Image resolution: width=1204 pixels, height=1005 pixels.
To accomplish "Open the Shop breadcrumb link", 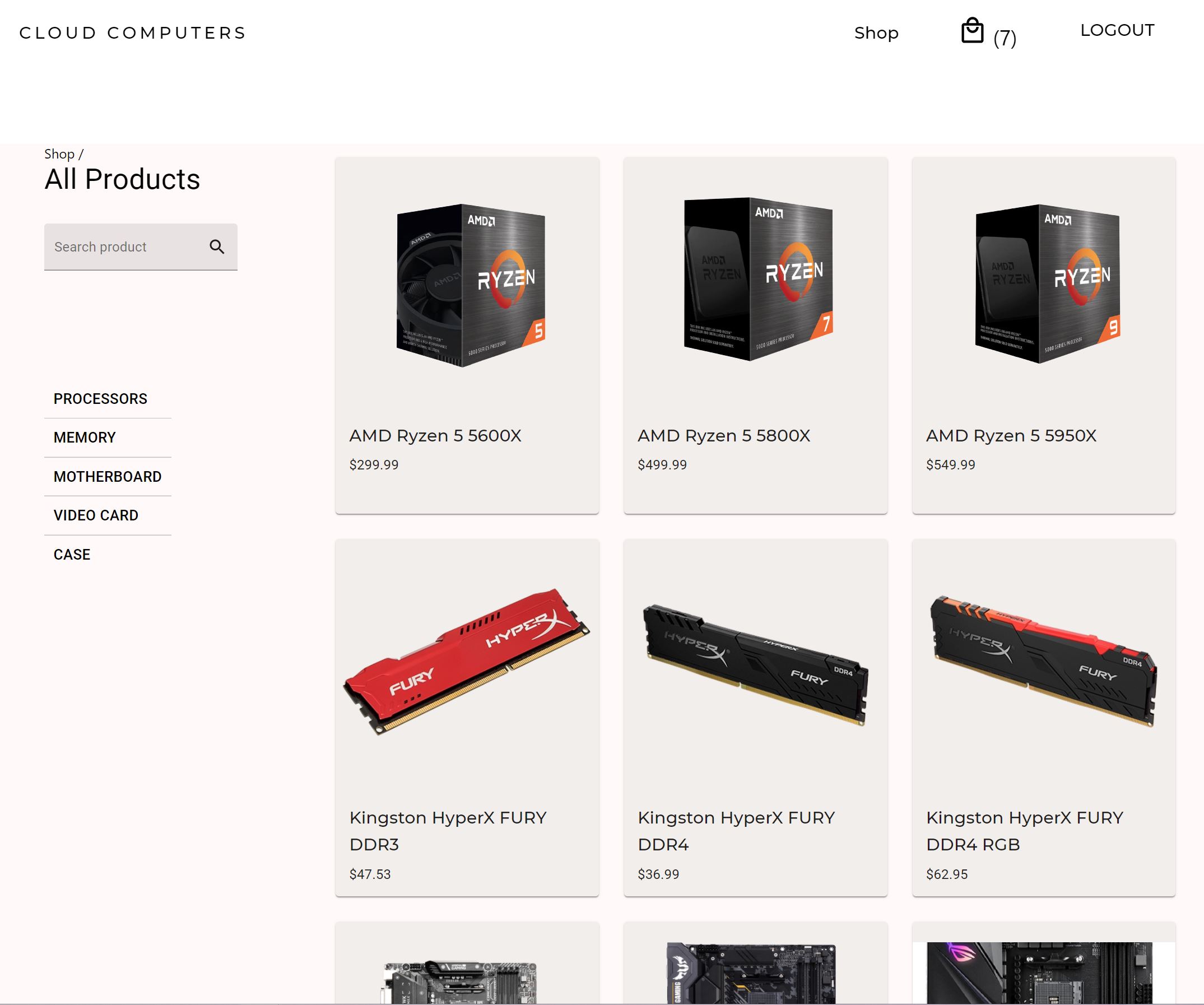I will click(59, 153).
